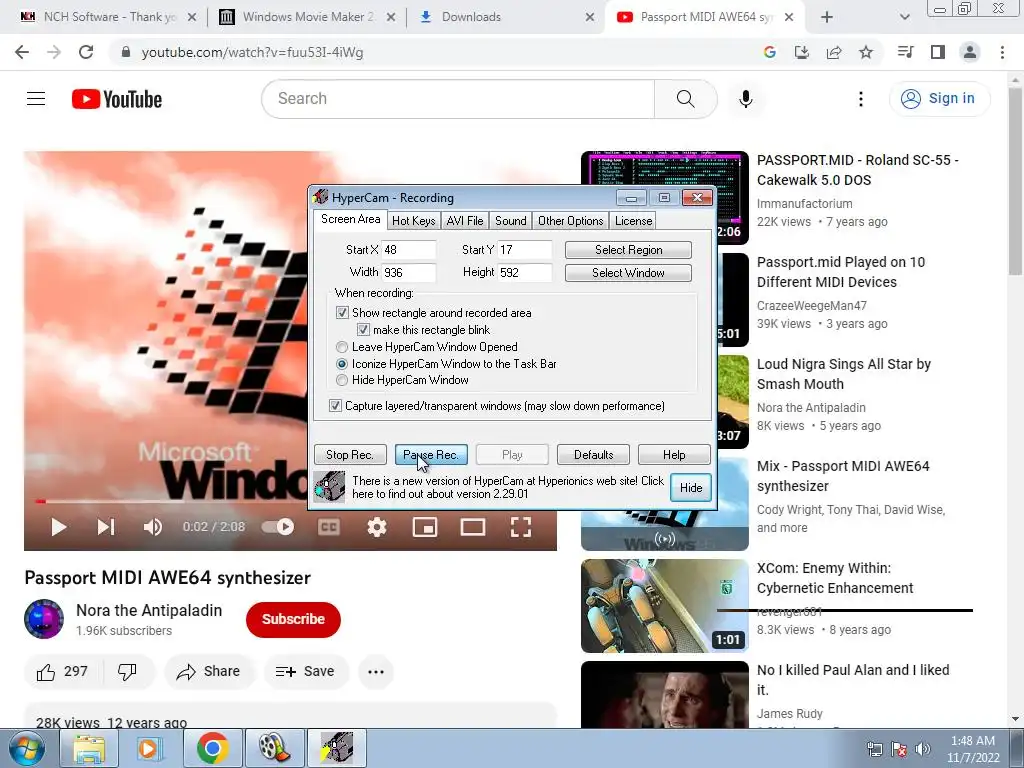Image resolution: width=1024 pixels, height=768 pixels.
Task: Open HyperCam AVI File tab
Action: [x=465, y=221]
